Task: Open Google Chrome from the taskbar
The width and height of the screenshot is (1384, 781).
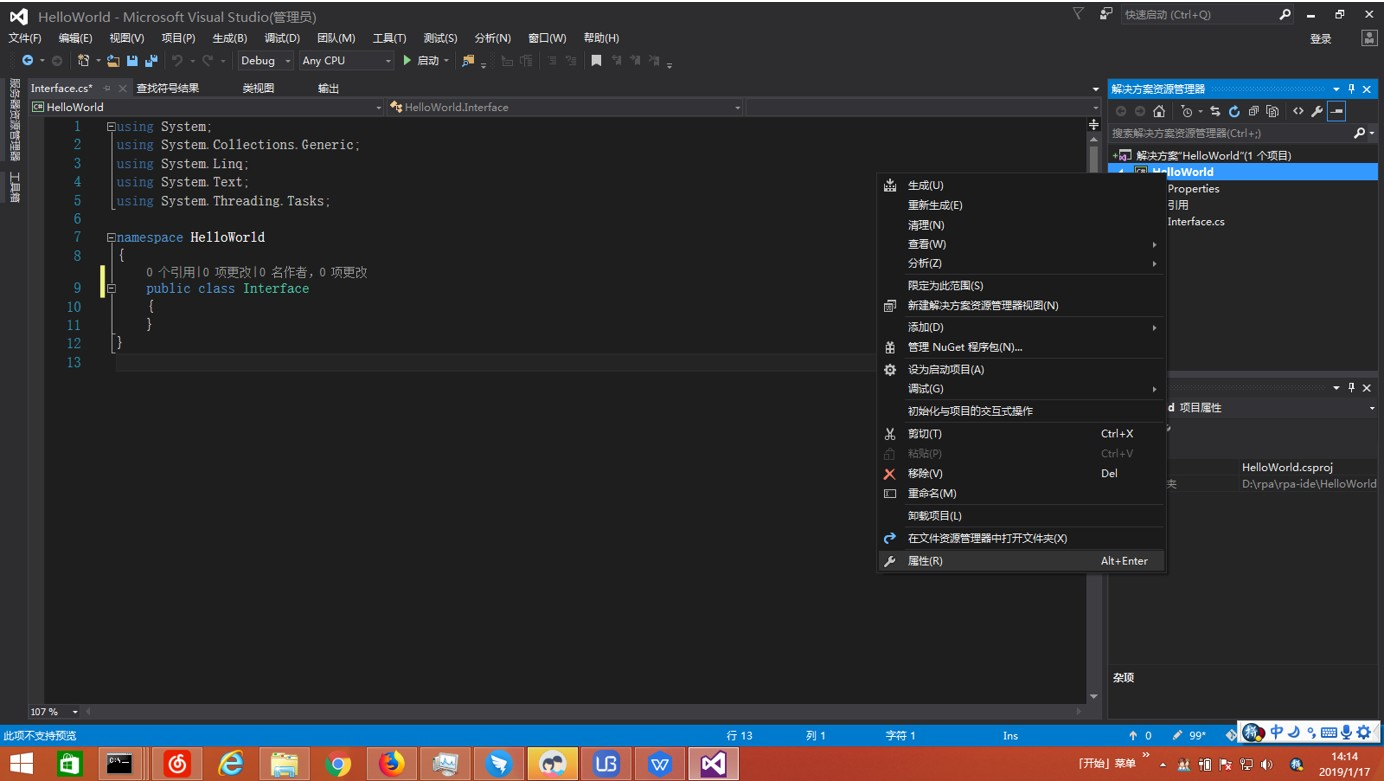Action: click(x=338, y=764)
